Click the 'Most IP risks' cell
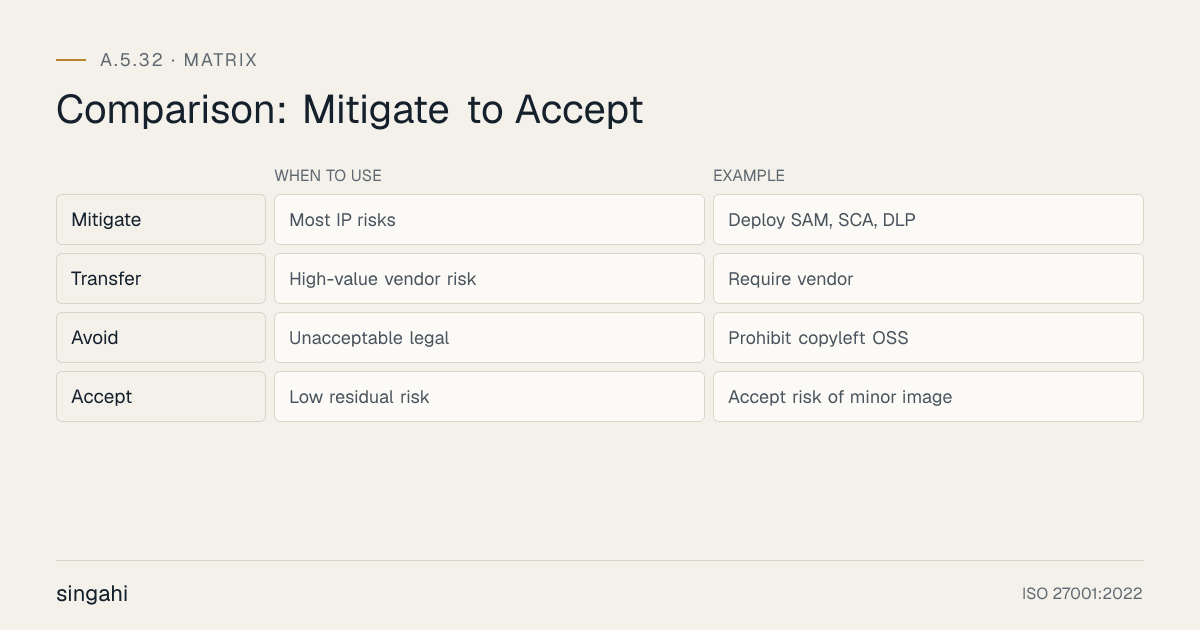Screen dimensions: 1200x630 (489, 220)
